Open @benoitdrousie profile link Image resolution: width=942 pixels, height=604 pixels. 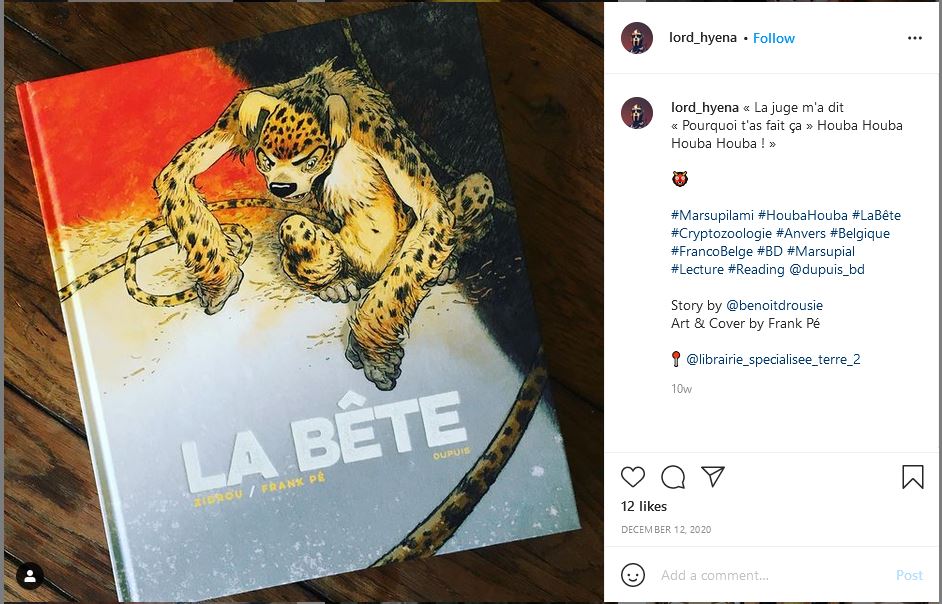point(774,305)
